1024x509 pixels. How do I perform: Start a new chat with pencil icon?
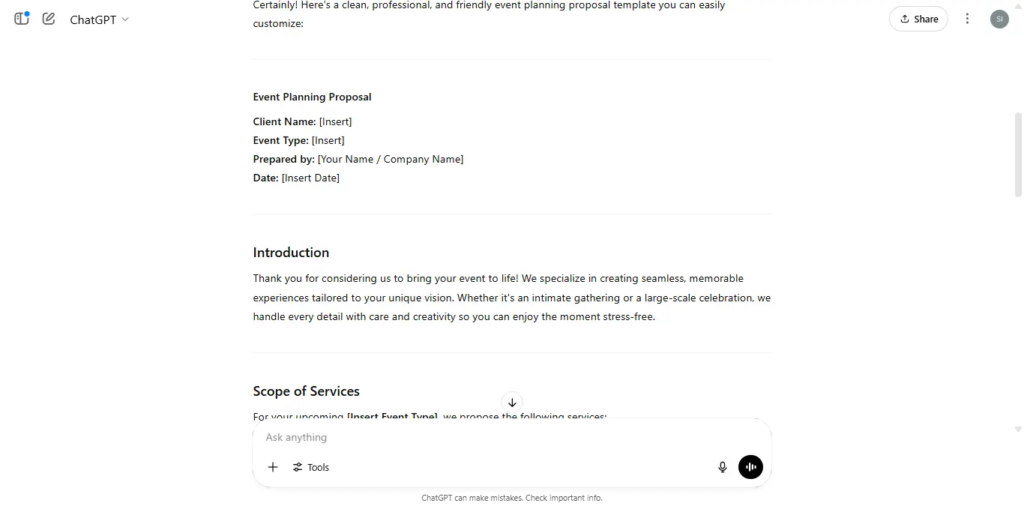pyautogui.click(x=48, y=18)
